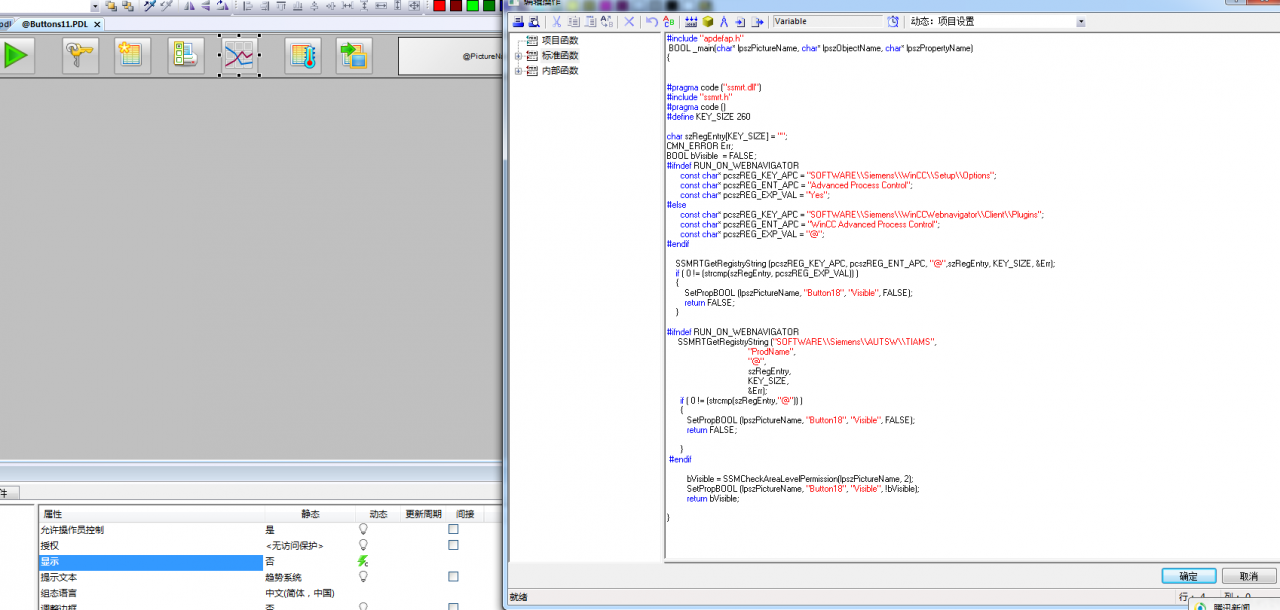Click the clock trigger icon next to the Variable field
The height and width of the screenshot is (610, 1280).
(x=893, y=21)
